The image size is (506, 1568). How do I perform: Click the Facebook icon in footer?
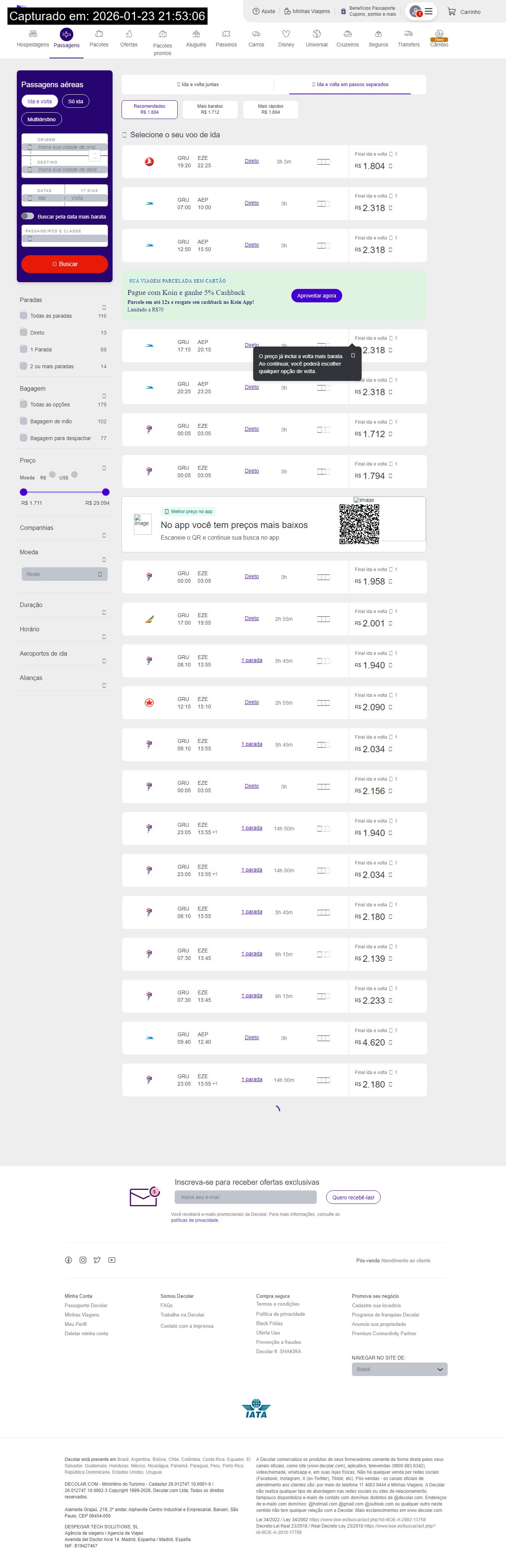tap(69, 1260)
